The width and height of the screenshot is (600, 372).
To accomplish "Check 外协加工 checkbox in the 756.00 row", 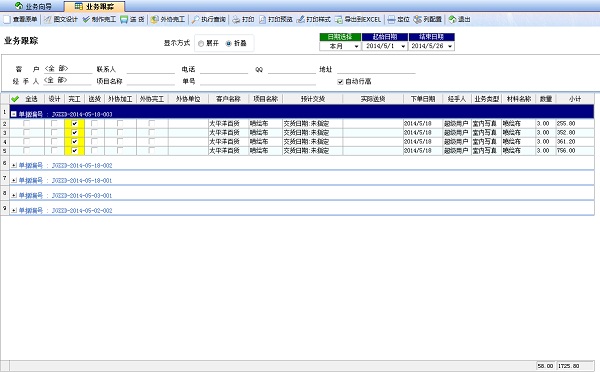I will point(120,151).
